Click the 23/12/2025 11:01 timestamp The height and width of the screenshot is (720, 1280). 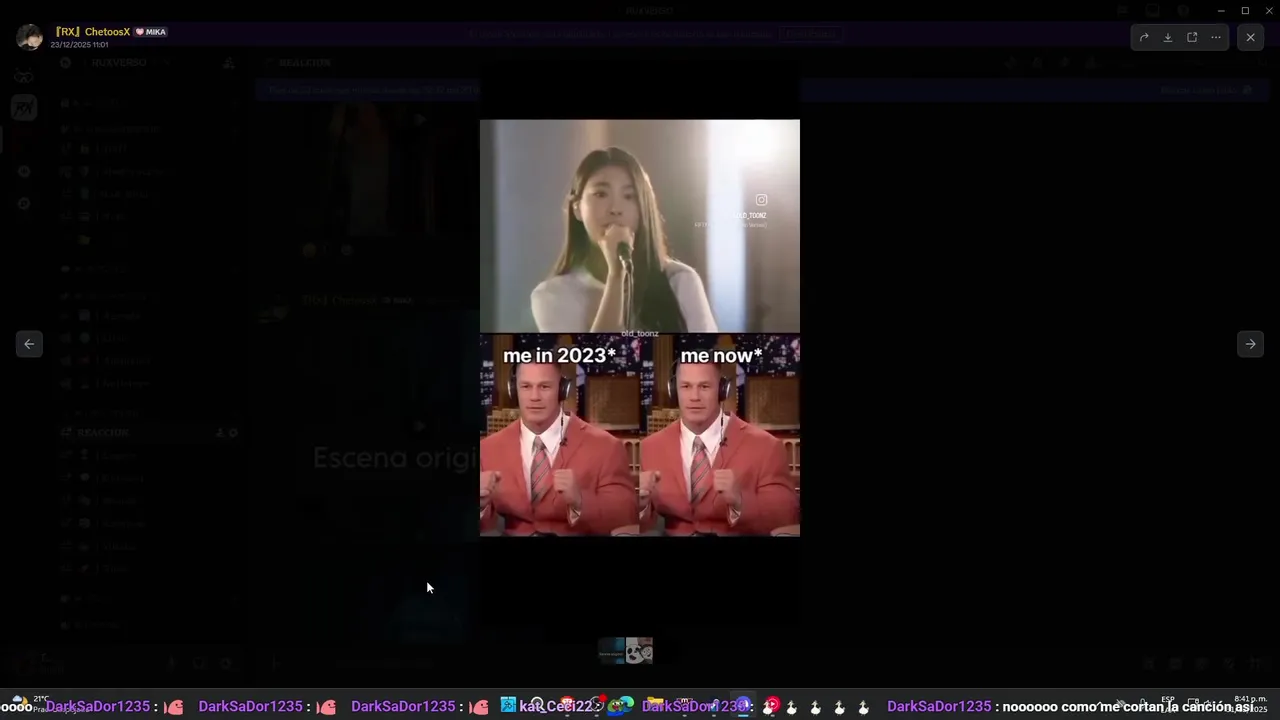pyautogui.click(x=79, y=45)
